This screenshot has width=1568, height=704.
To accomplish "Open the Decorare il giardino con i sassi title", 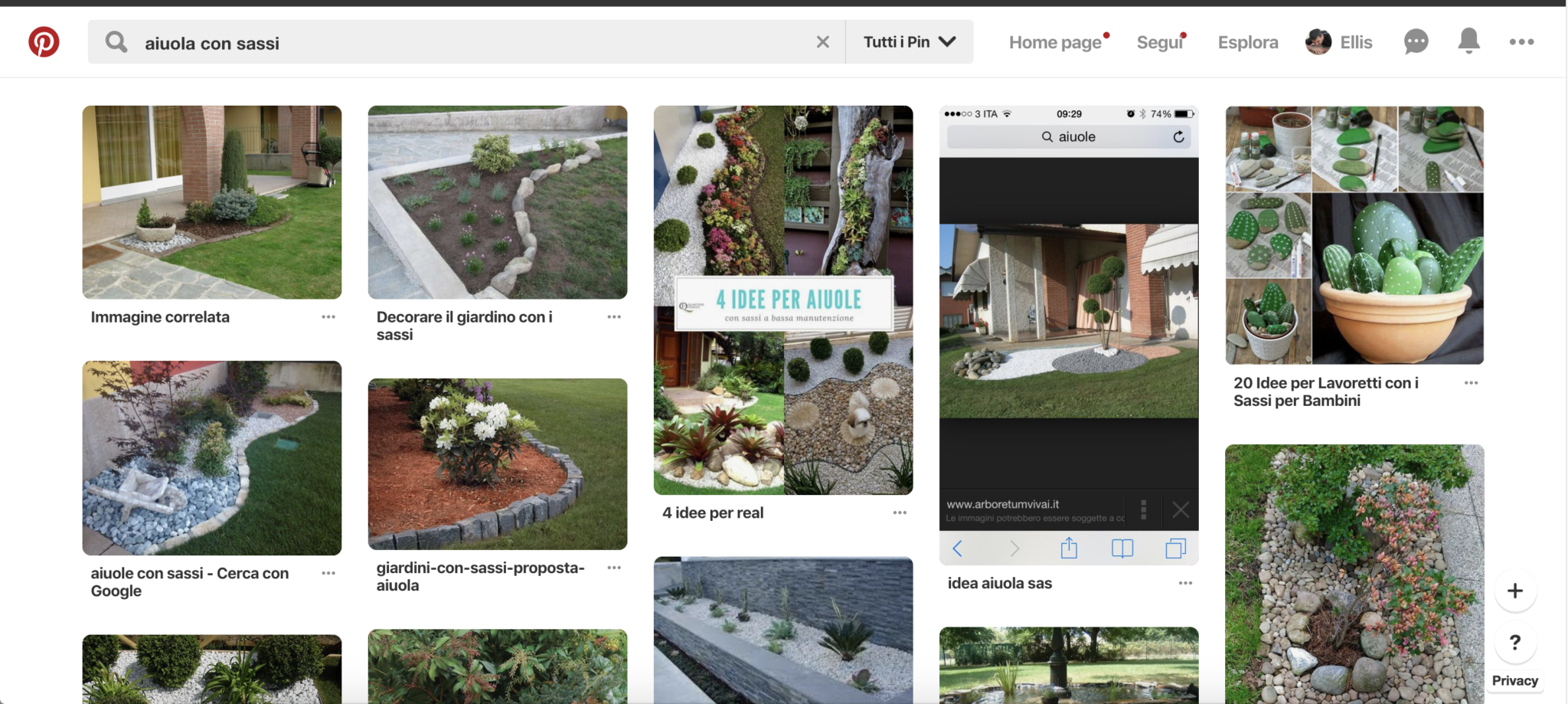I will [x=464, y=326].
